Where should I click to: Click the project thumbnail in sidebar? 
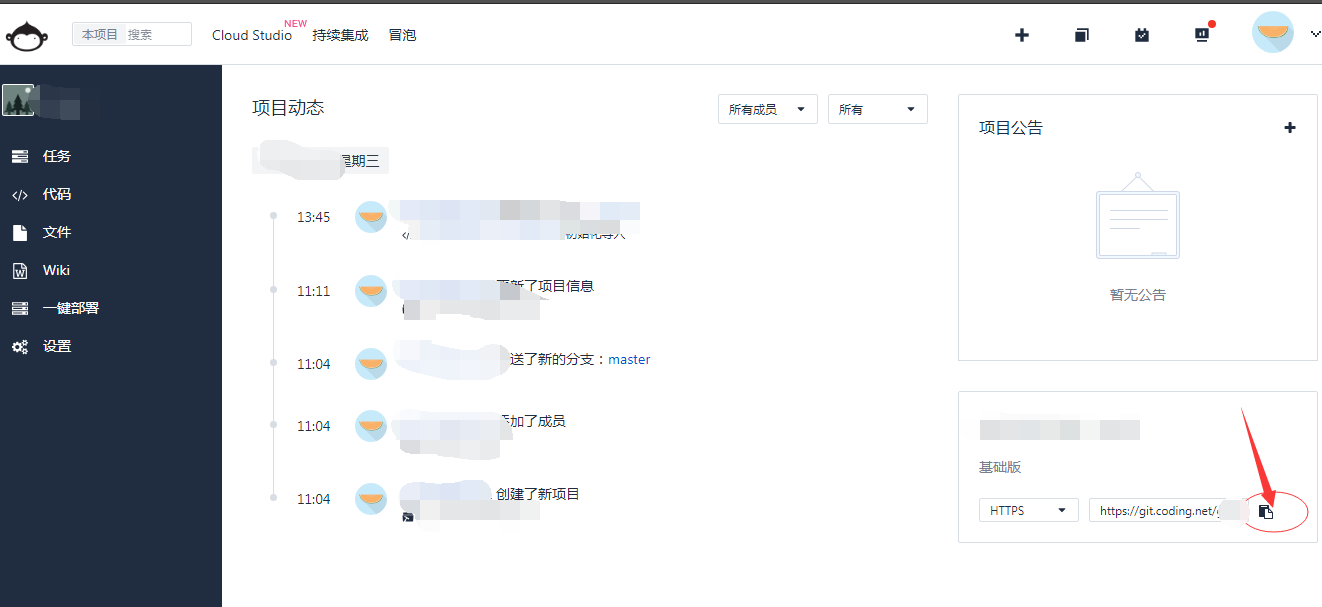[18, 100]
